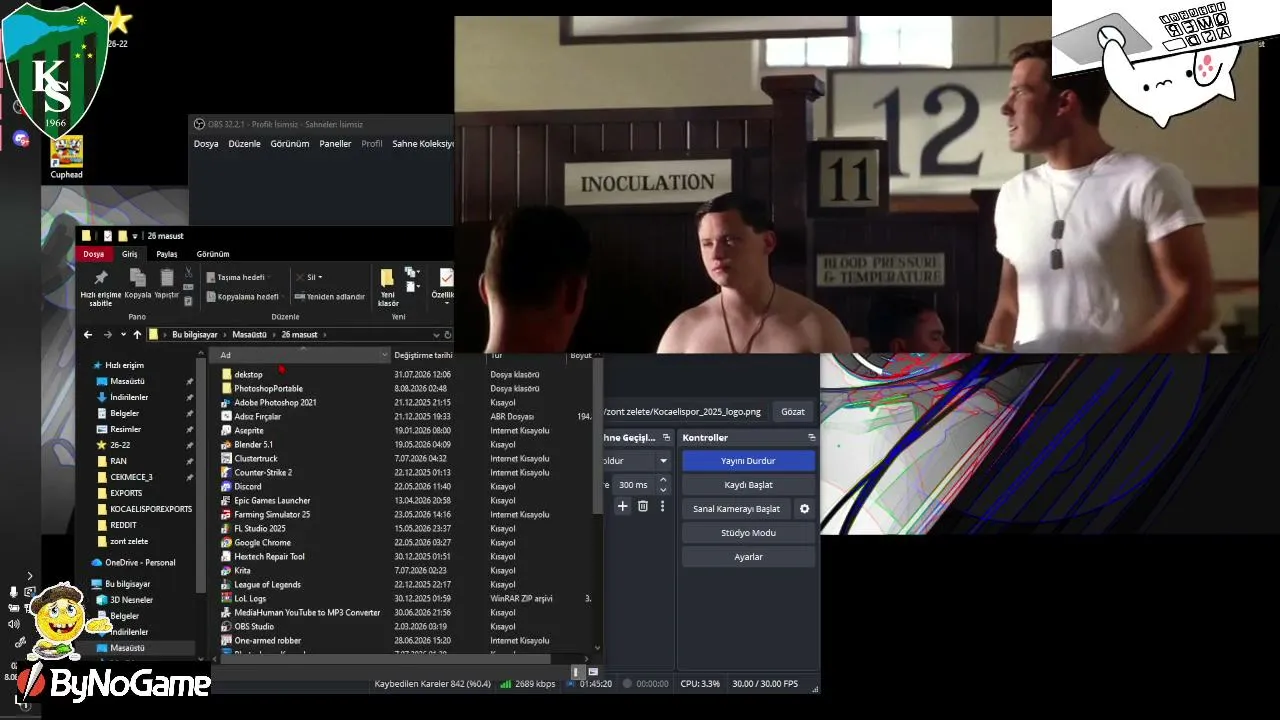Screen dimensions: 1280x720
Task: Open the Sil delete dropdown in ribbon
Action: [311, 277]
